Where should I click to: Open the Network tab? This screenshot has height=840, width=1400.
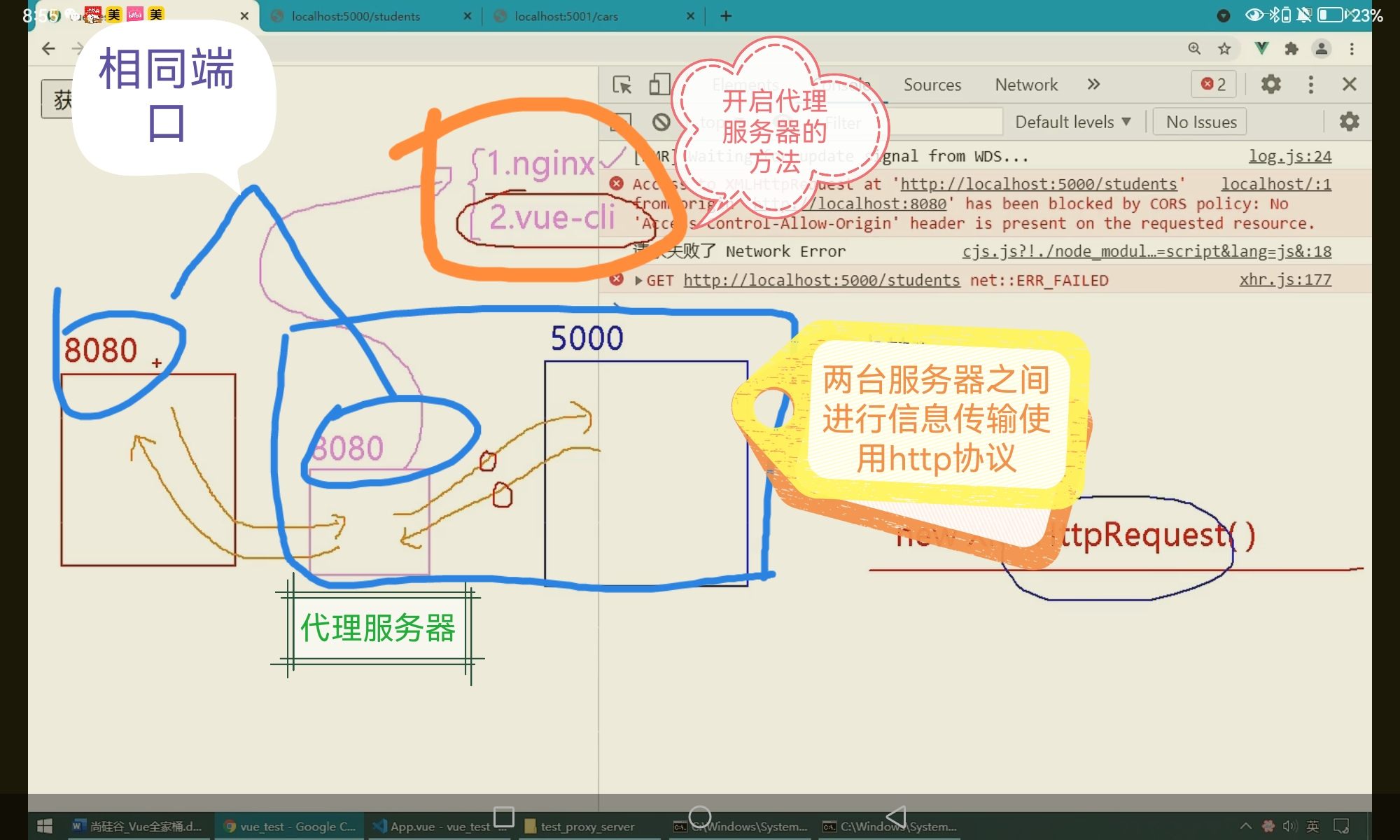pos(1026,85)
